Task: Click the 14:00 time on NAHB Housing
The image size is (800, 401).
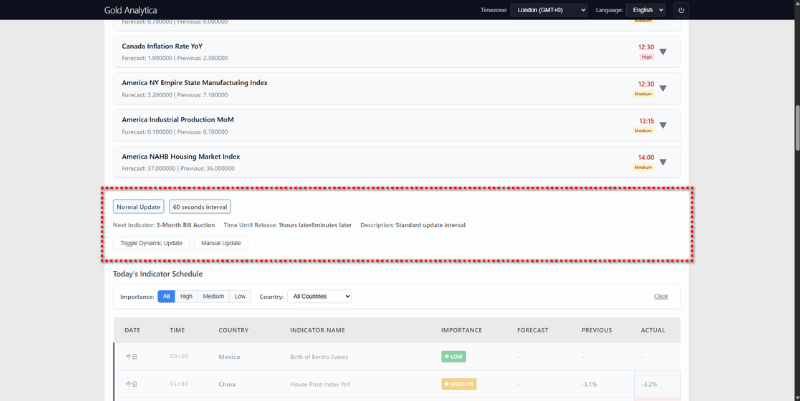Action: click(646, 158)
